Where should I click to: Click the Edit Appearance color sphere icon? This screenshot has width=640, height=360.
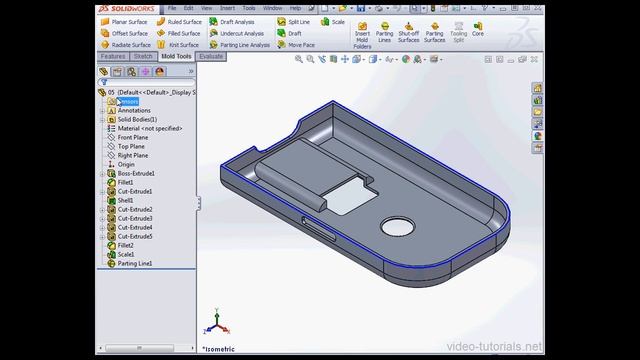click(405, 59)
